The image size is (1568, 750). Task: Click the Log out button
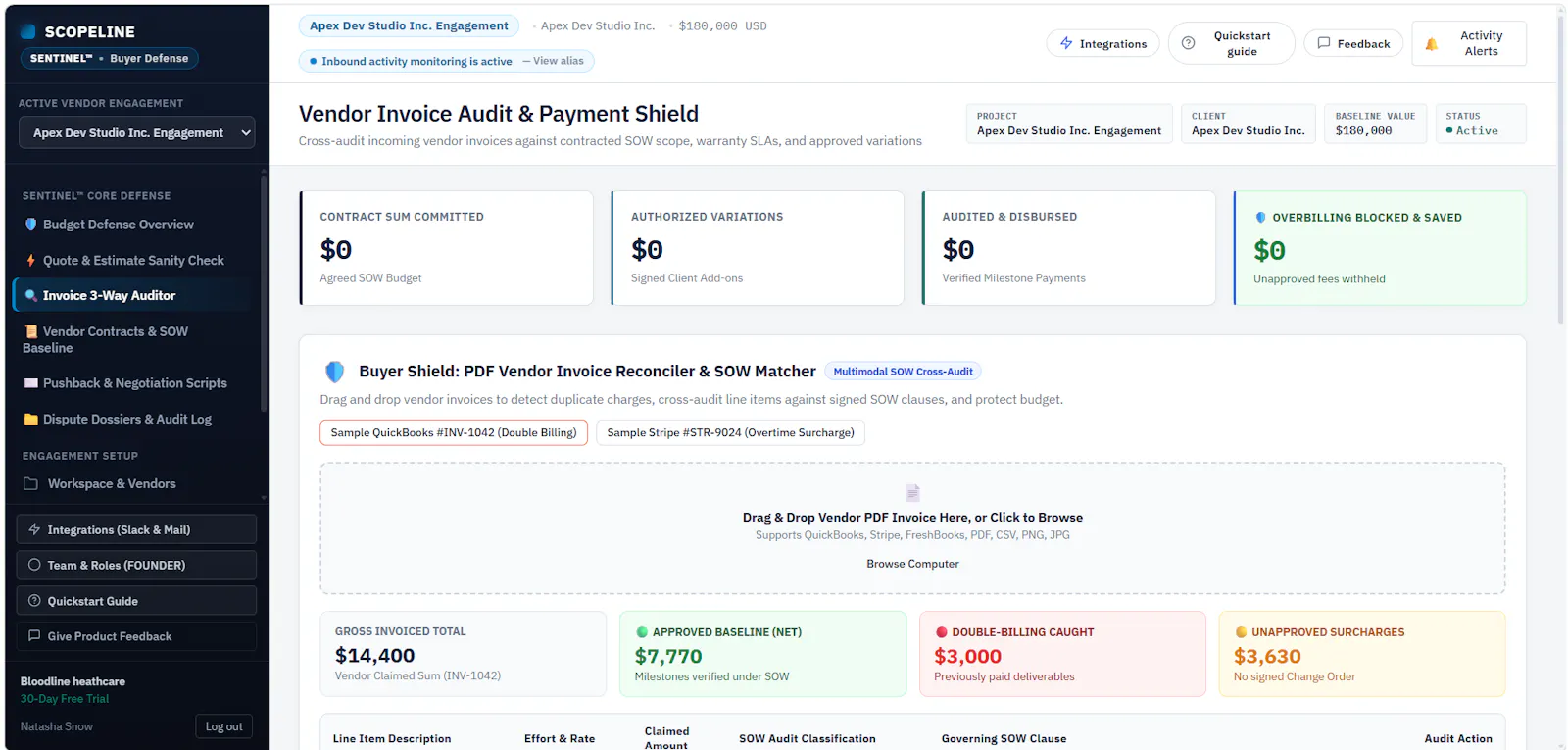pos(223,726)
